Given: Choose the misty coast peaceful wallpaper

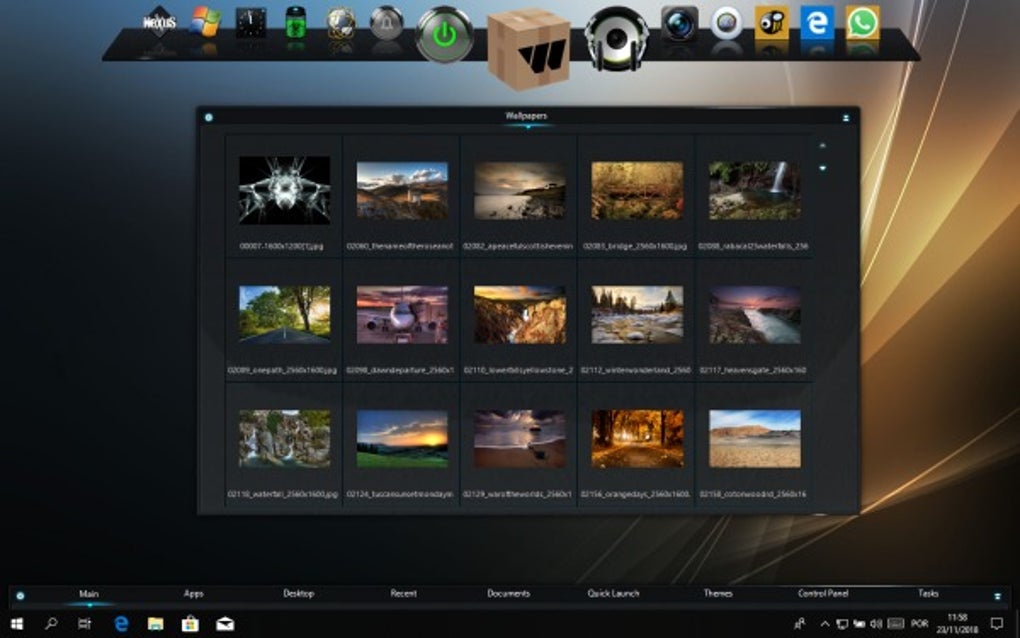Looking at the screenshot, I should coord(520,191).
